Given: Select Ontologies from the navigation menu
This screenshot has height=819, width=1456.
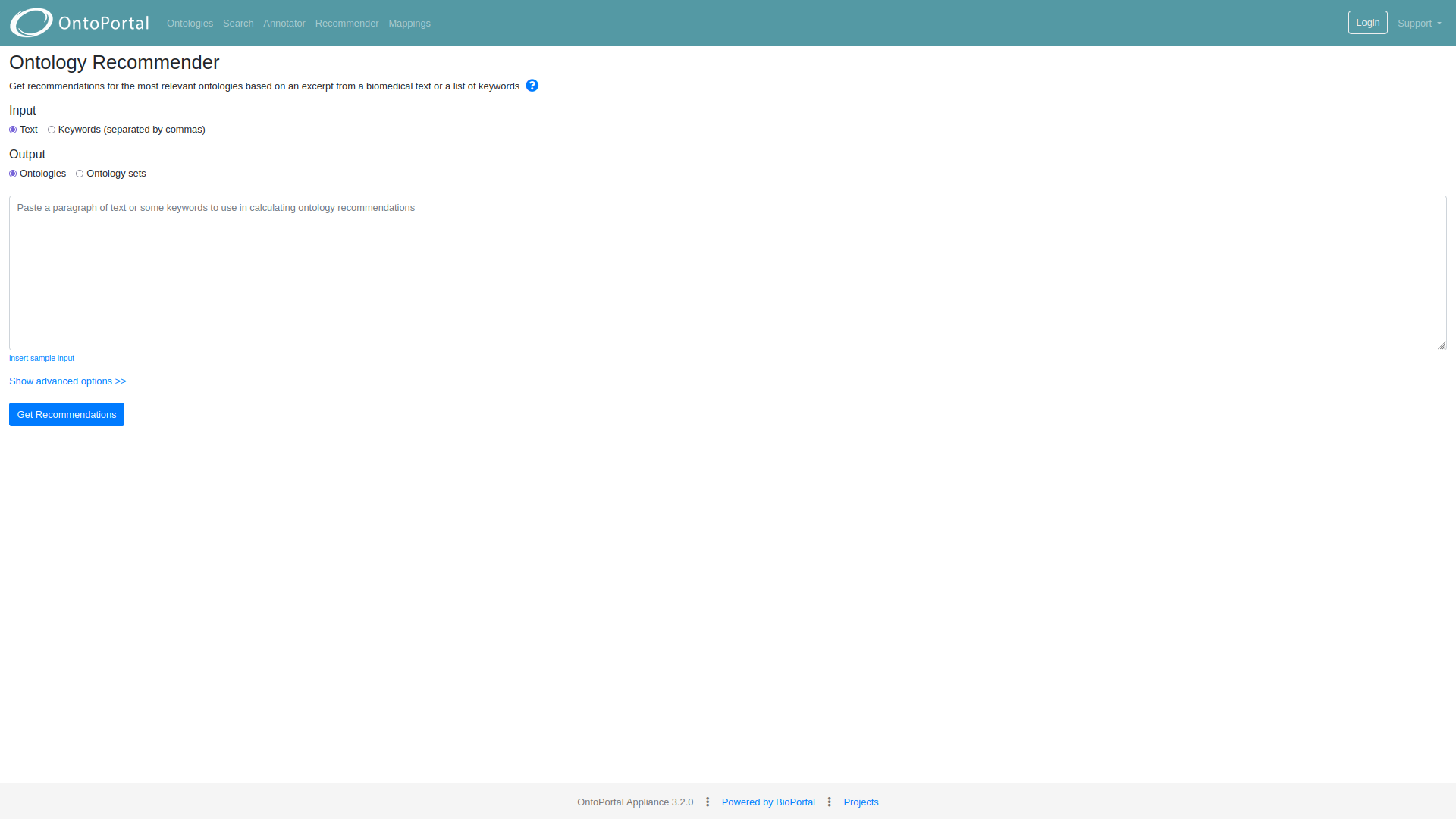Looking at the screenshot, I should coord(190,23).
